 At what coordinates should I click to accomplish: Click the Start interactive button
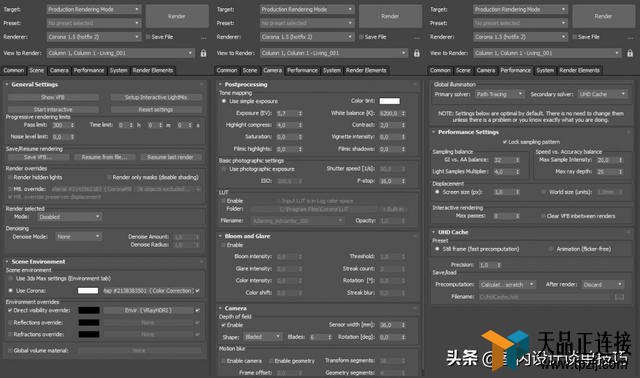coord(53,109)
